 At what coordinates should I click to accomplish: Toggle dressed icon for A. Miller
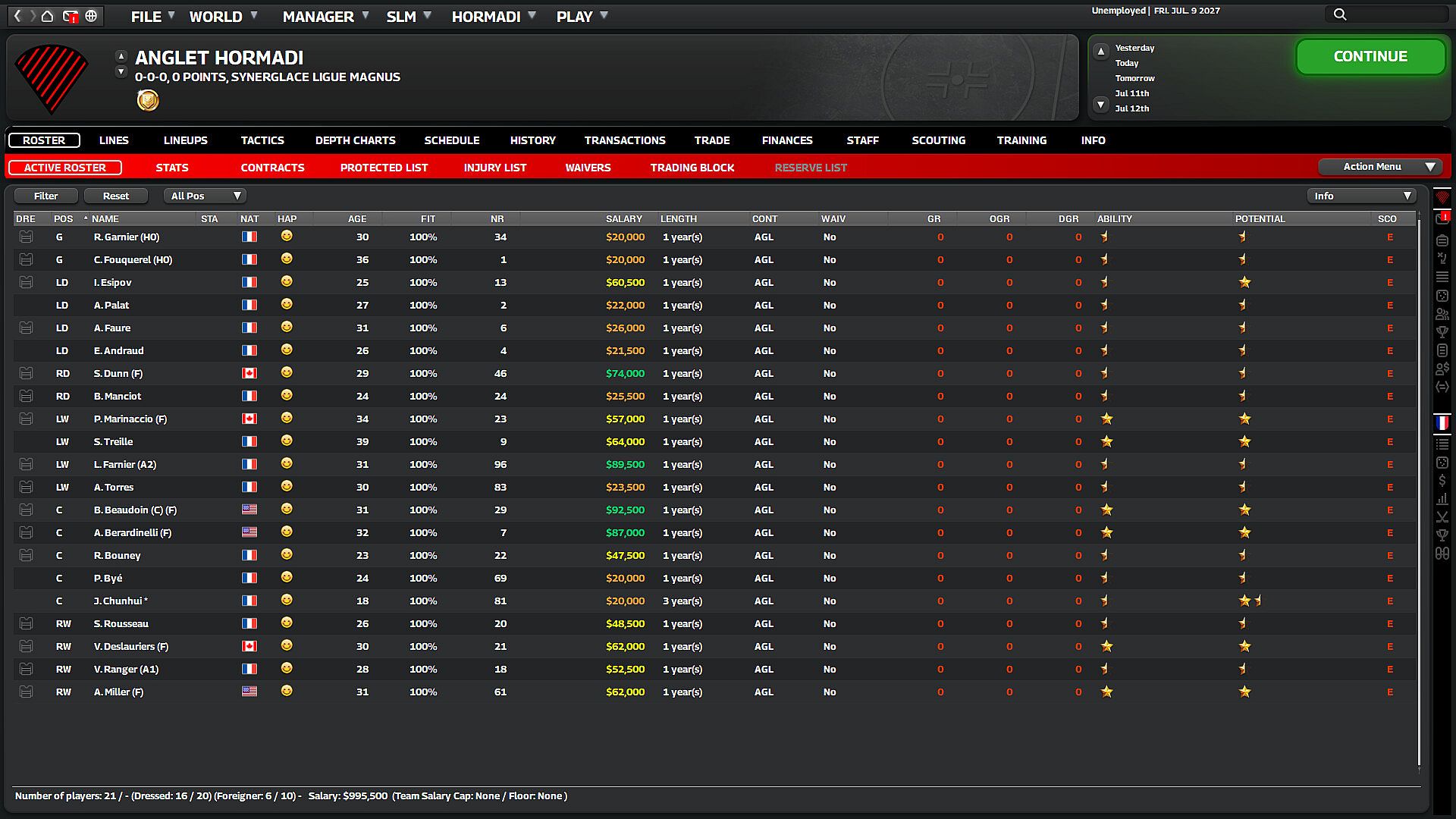tap(26, 692)
